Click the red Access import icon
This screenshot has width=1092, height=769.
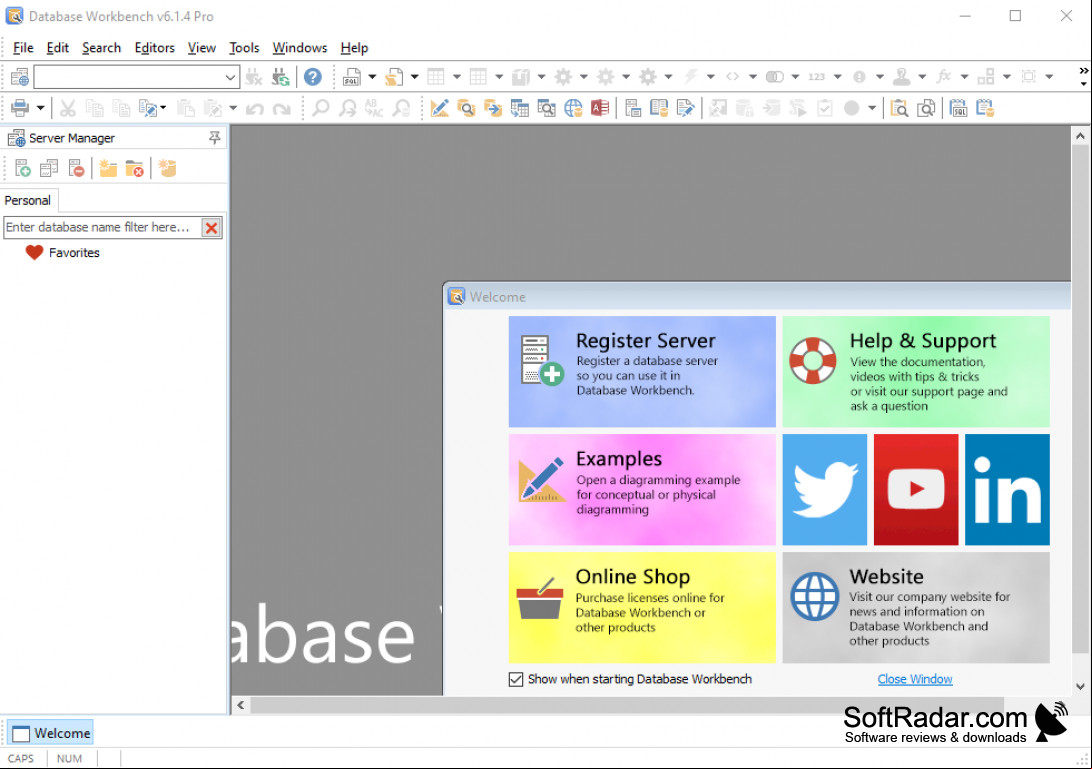600,108
